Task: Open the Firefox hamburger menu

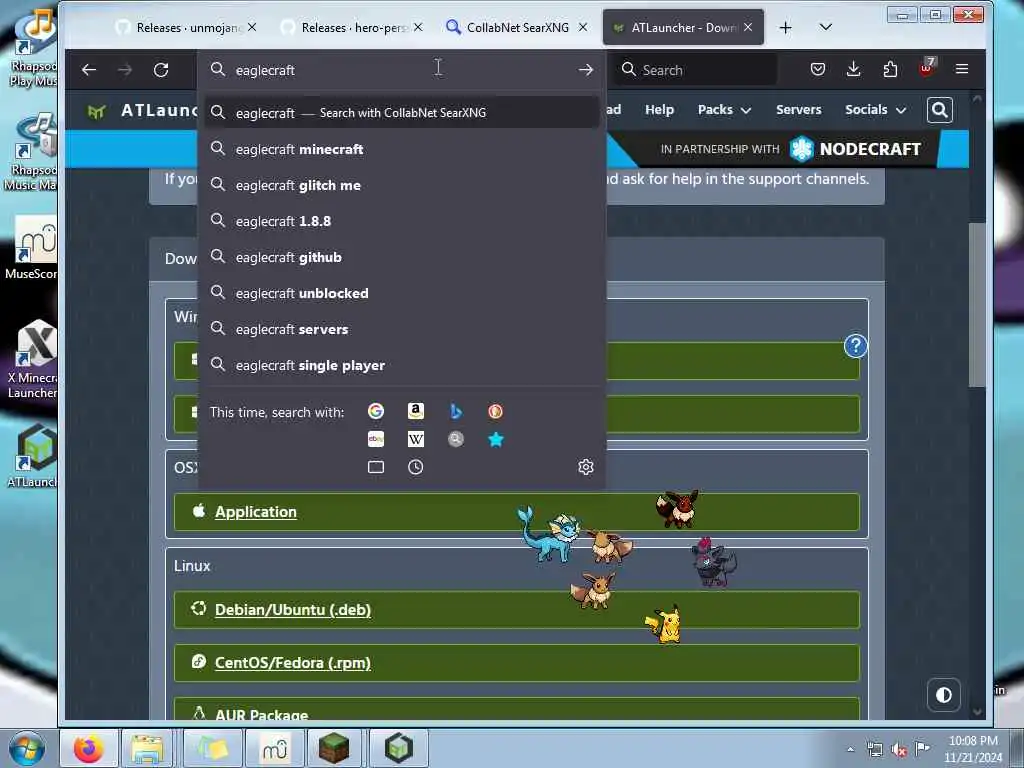Action: coord(962,69)
